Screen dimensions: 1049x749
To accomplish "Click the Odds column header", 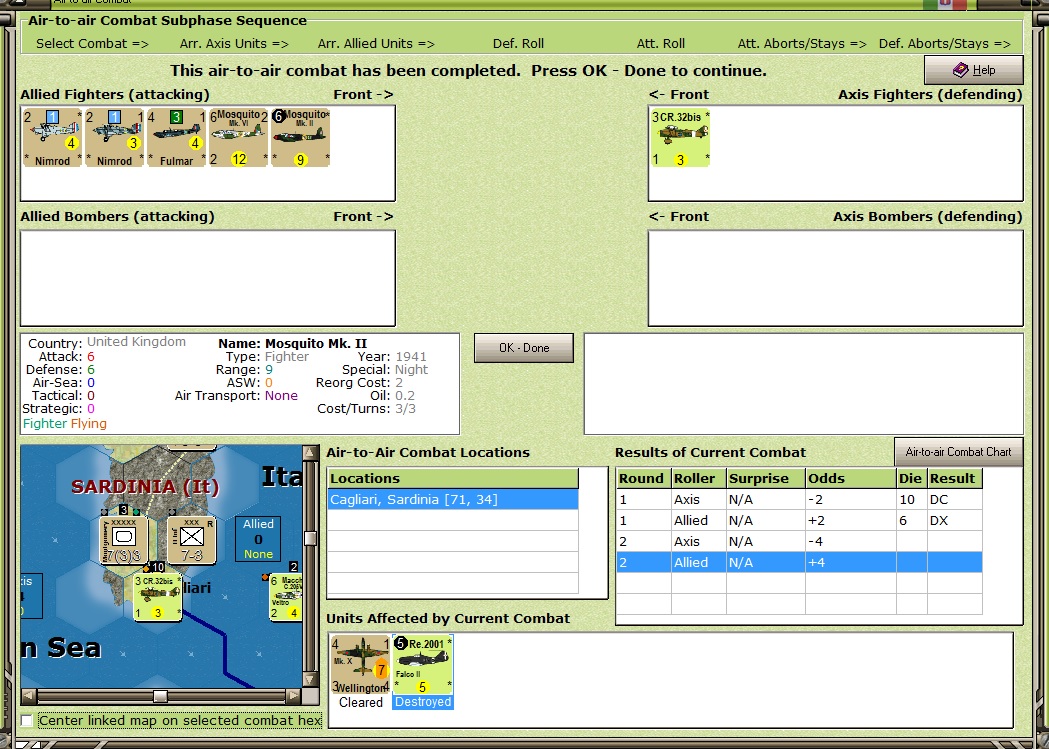I will [x=851, y=478].
